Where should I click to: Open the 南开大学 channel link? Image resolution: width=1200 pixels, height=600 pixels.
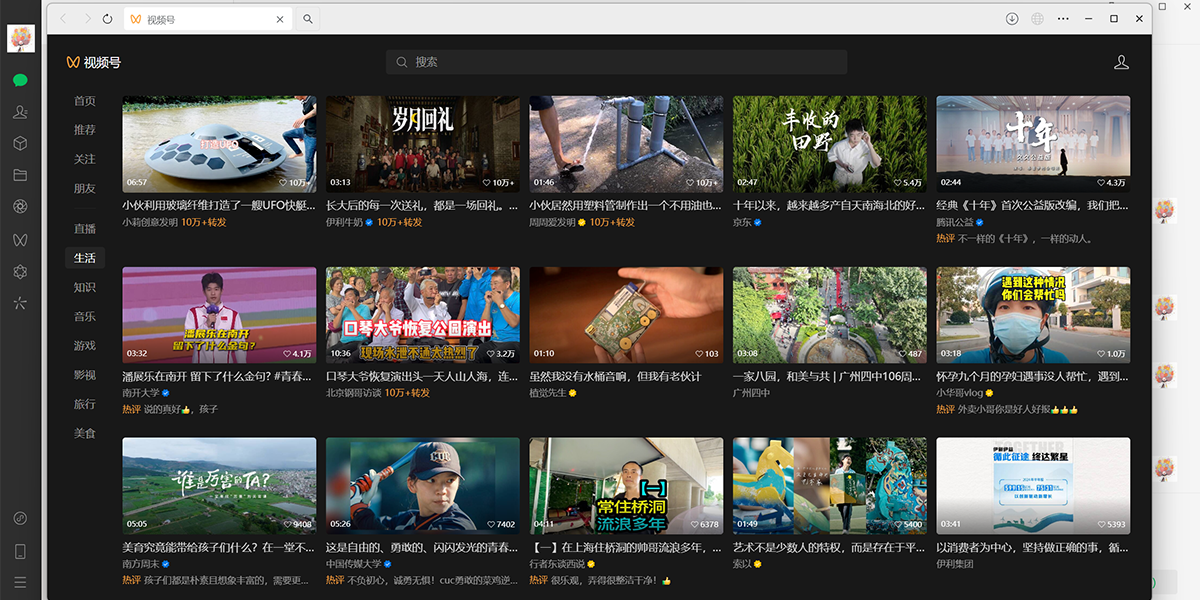pos(141,394)
